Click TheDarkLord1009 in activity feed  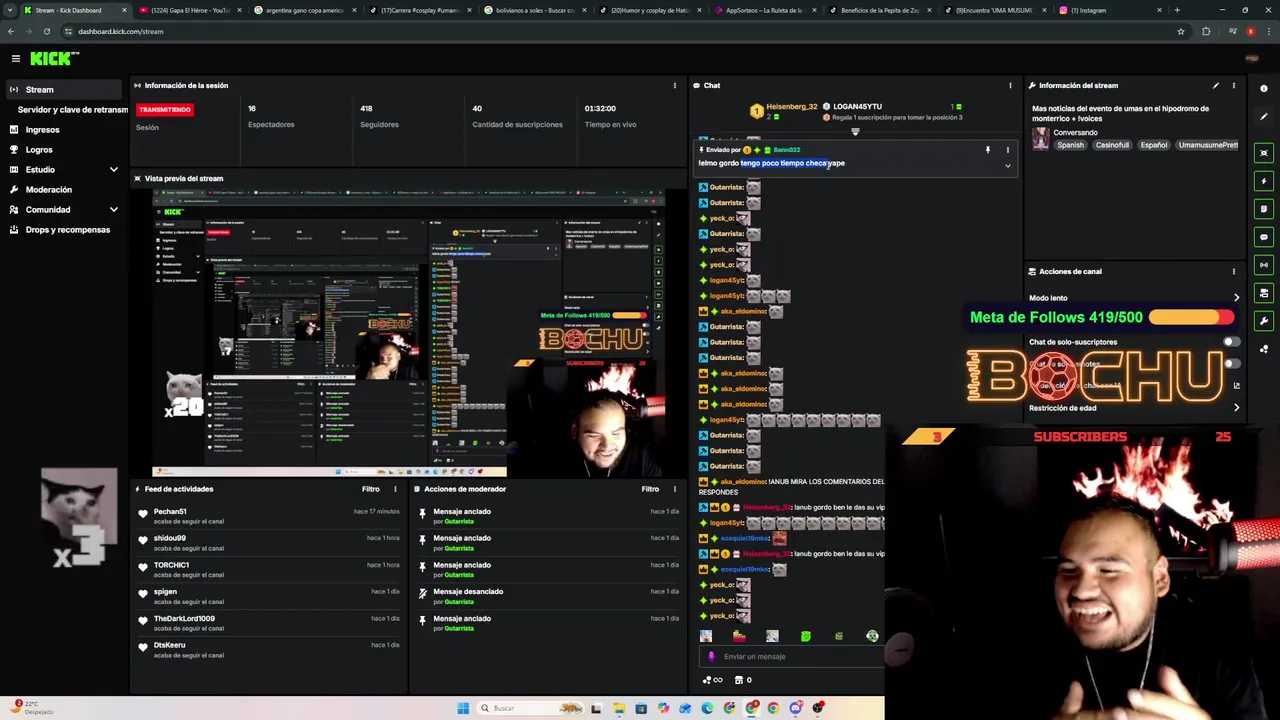pos(184,619)
